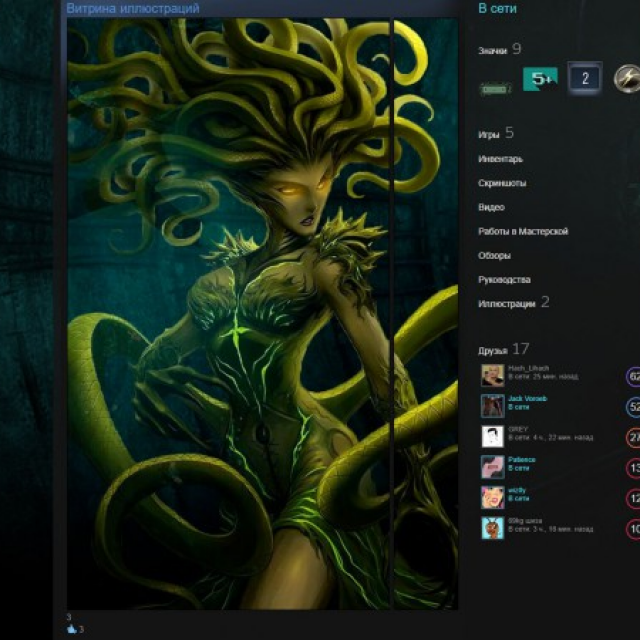Click the thumbs-up rating icon below the artwork
Viewport: 640px width, 640px height.
(72, 629)
